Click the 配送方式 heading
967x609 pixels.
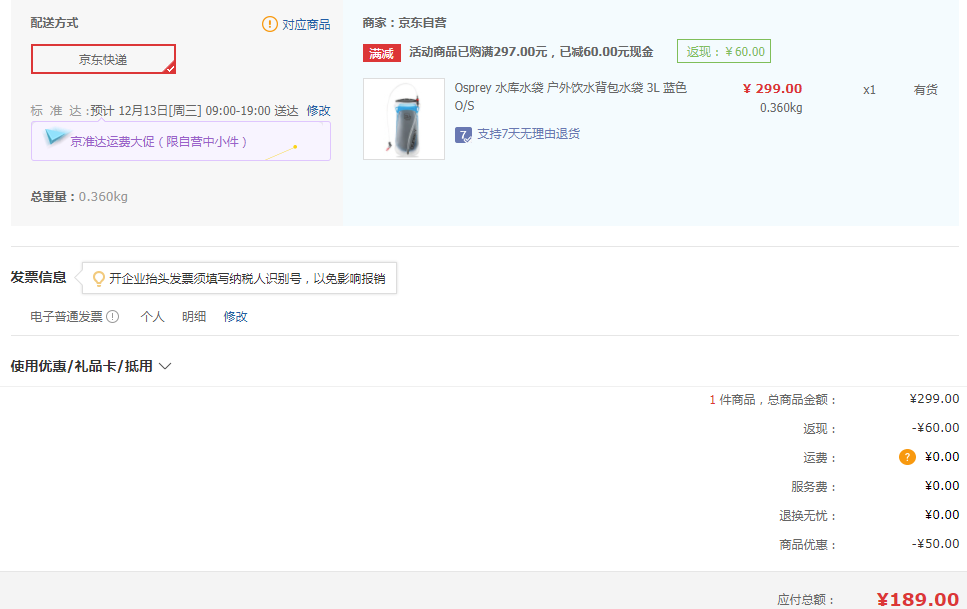click(x=54, y=23)
